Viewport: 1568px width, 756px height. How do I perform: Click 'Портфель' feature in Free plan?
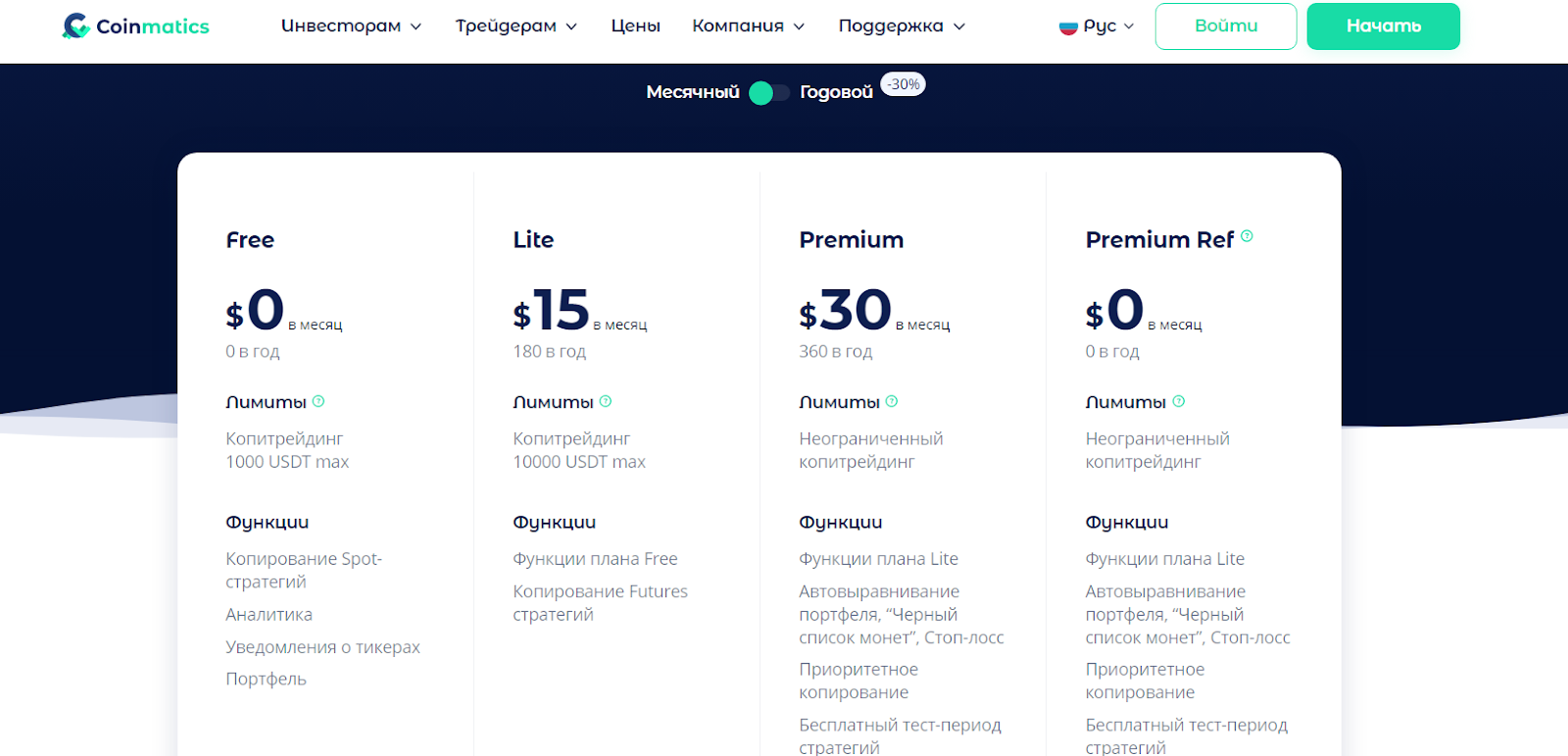pyautogui.click(x=266, y=680)
